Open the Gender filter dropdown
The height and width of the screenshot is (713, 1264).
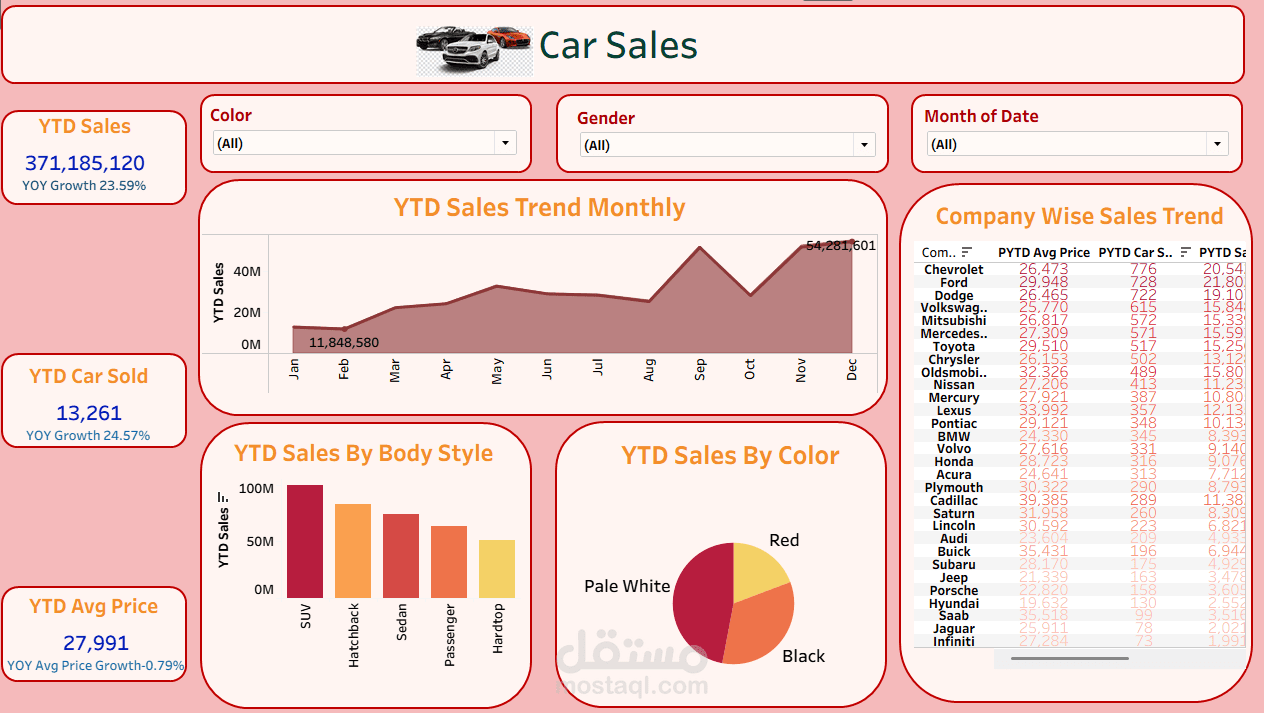point(863,145)
